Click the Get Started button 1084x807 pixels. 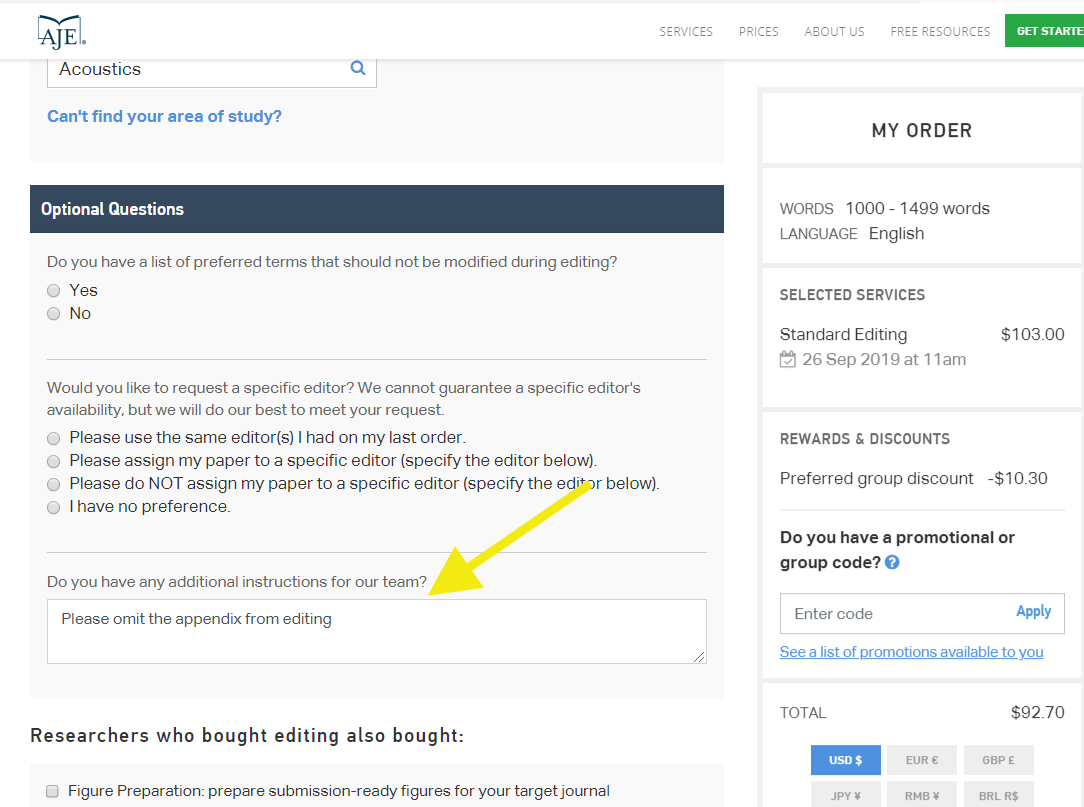pos(1045,31)
